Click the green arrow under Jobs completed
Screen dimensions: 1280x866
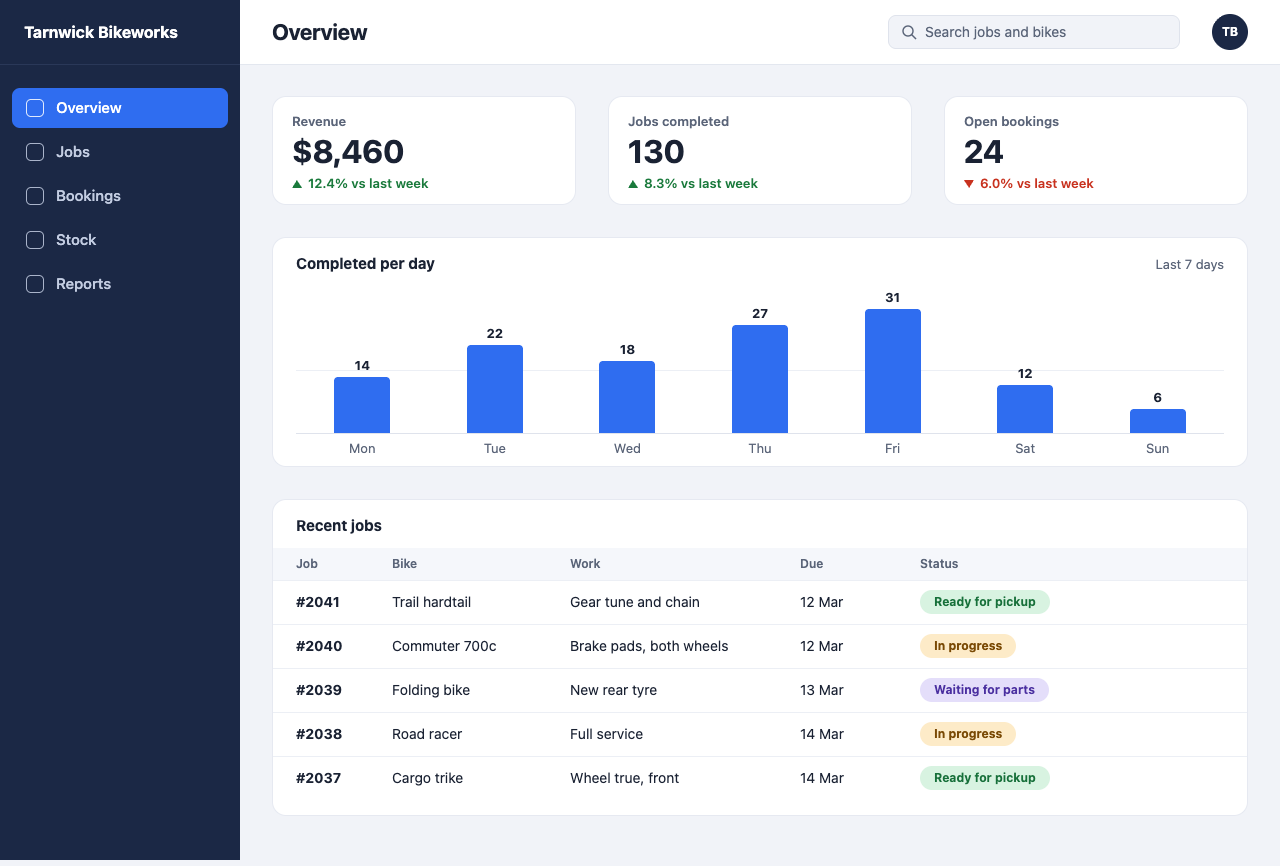click(633, 184)
